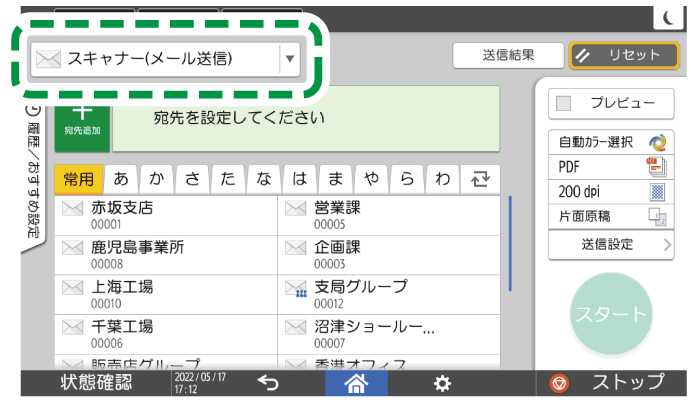Viewport: 691px width, 400px height.
Task: Tap the 宛先を設定してください destination field
Action: (306, 119)
